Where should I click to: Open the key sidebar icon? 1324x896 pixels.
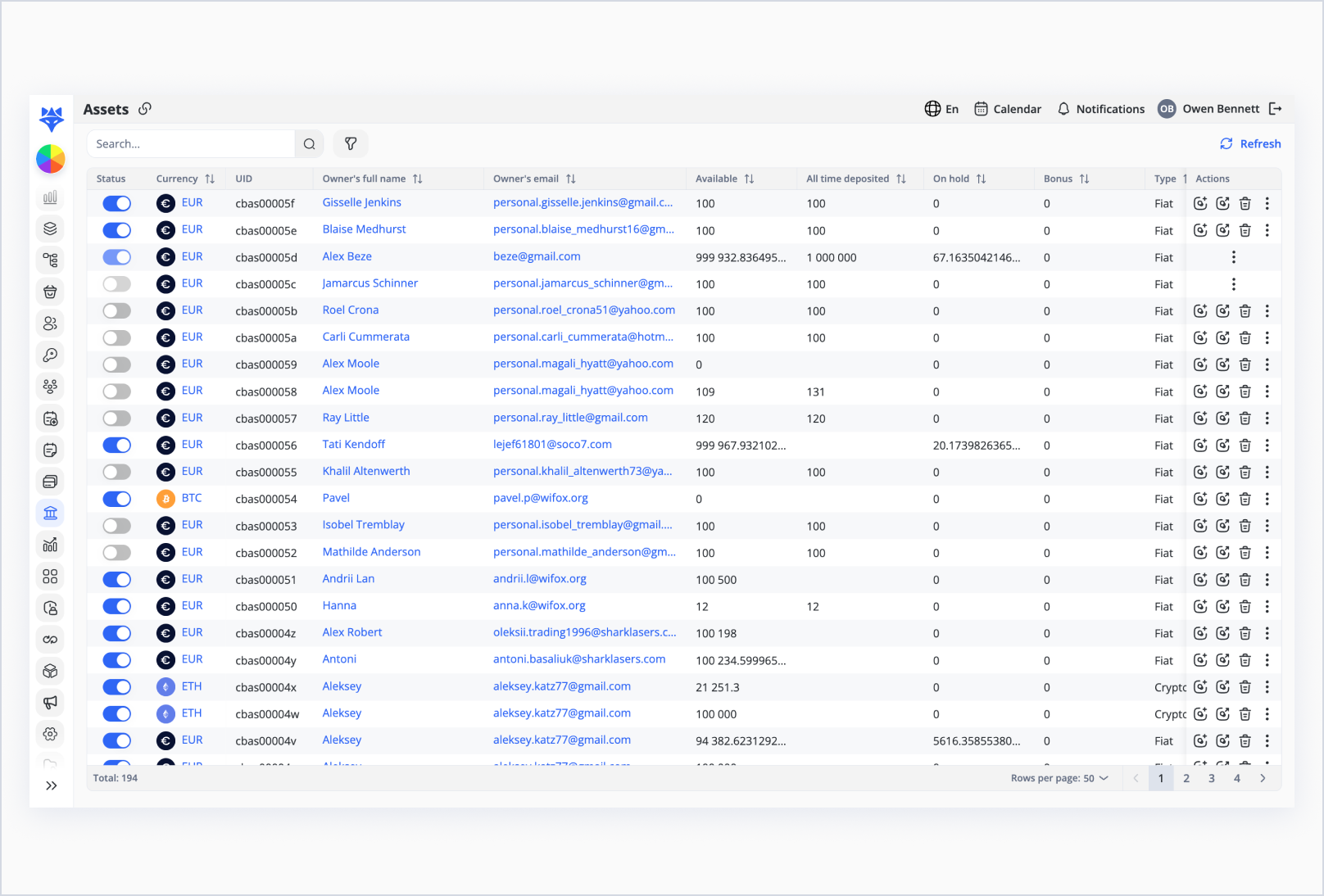pos(50,355)
